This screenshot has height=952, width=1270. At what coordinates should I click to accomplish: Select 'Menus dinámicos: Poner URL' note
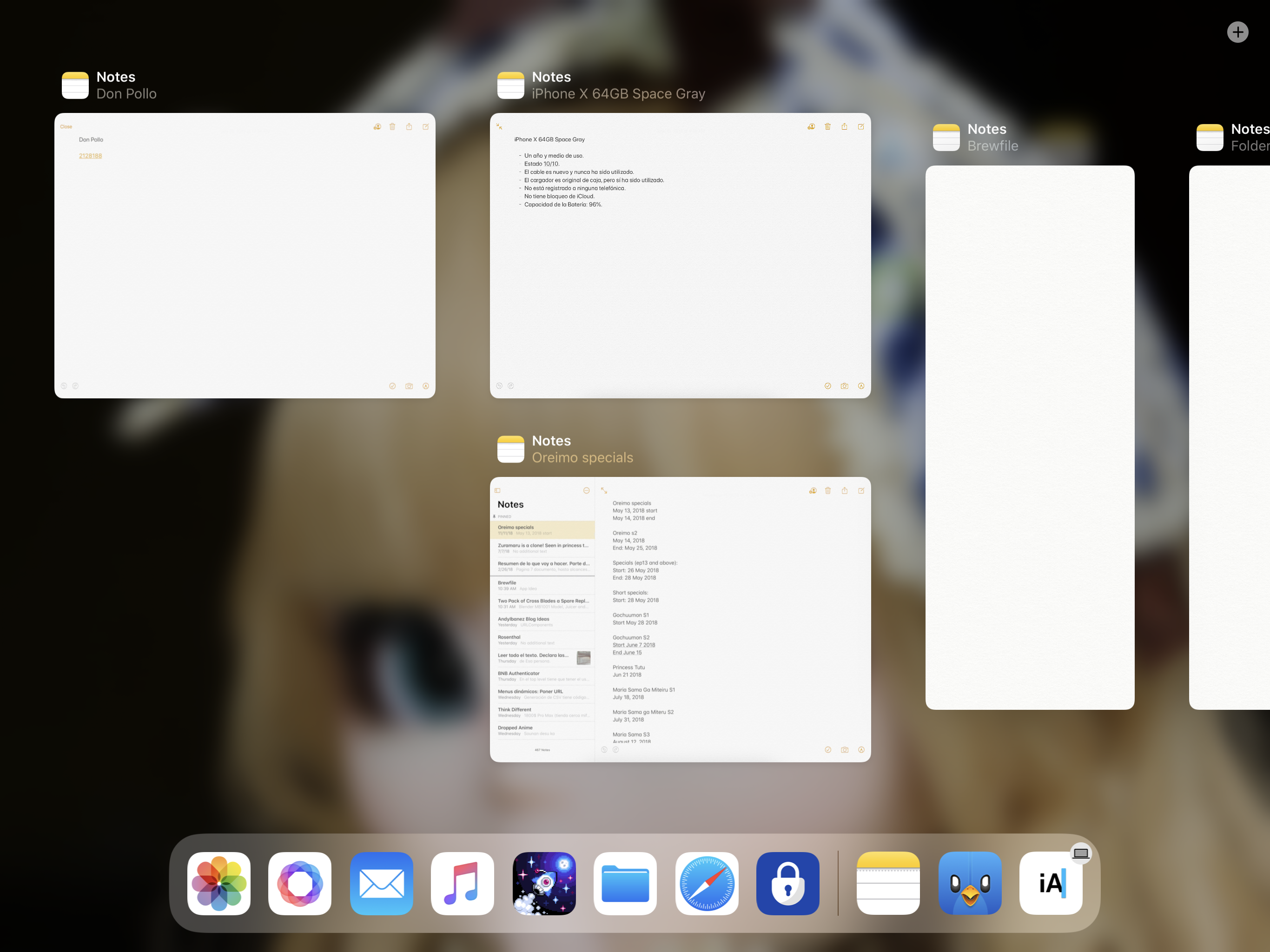tap(542, 694)
